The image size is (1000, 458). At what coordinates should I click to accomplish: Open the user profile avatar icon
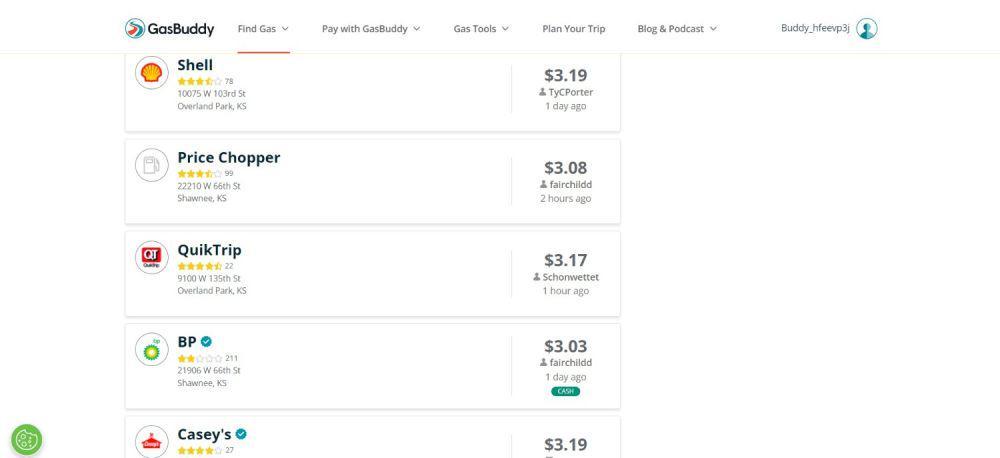(x=866, y=29)
